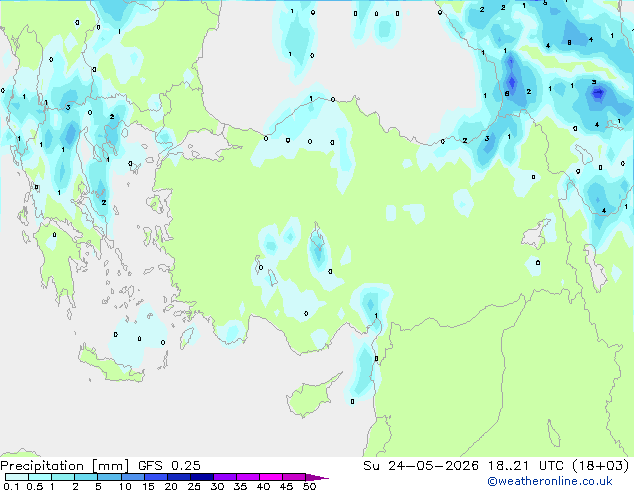Pick the 0.5–1 mm legend color swatch
The height and width of the screenshot is (490, 634).
tap(40, 477)
